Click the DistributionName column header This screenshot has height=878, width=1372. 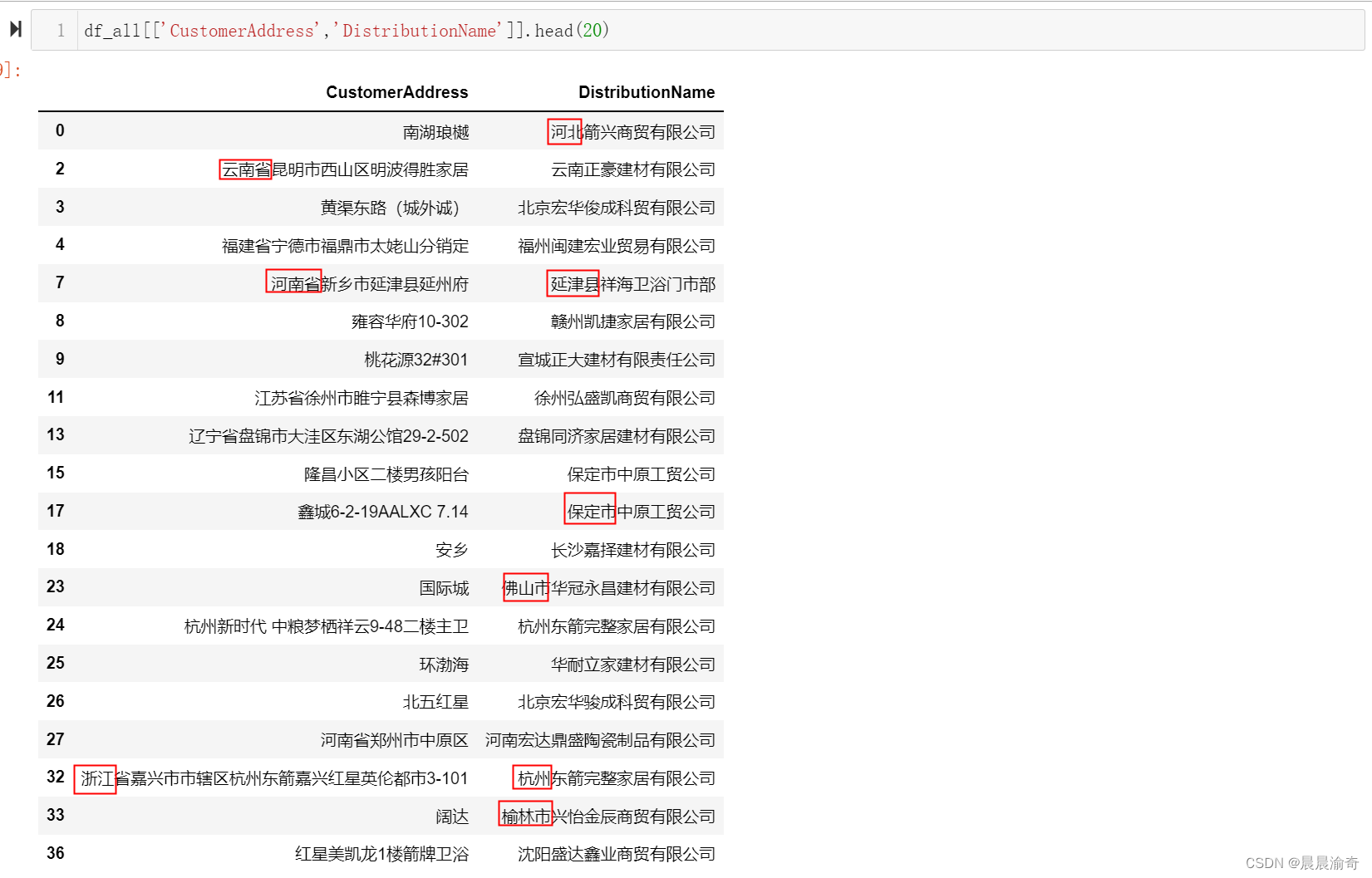647,92
